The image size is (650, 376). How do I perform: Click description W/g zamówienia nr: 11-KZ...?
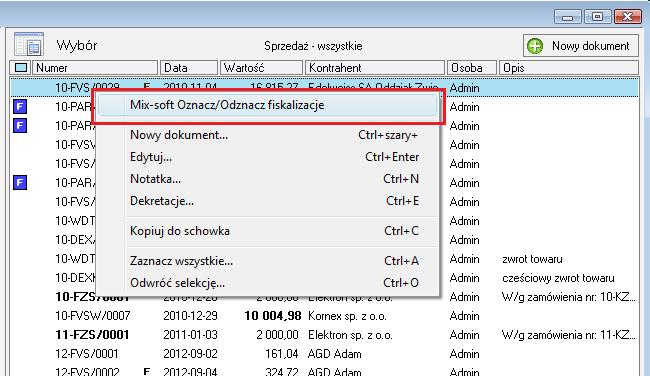pos(568,335)
